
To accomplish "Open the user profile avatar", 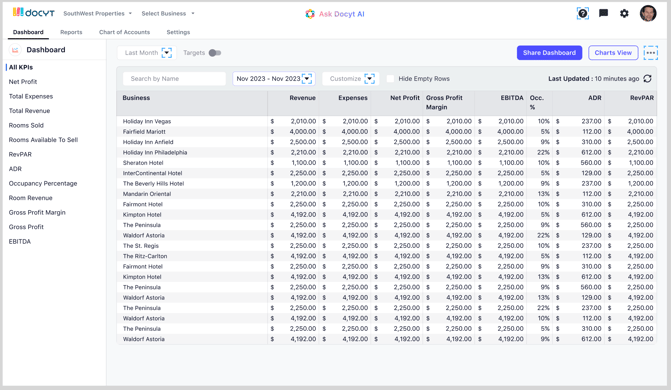I will (x=648, y=14).
